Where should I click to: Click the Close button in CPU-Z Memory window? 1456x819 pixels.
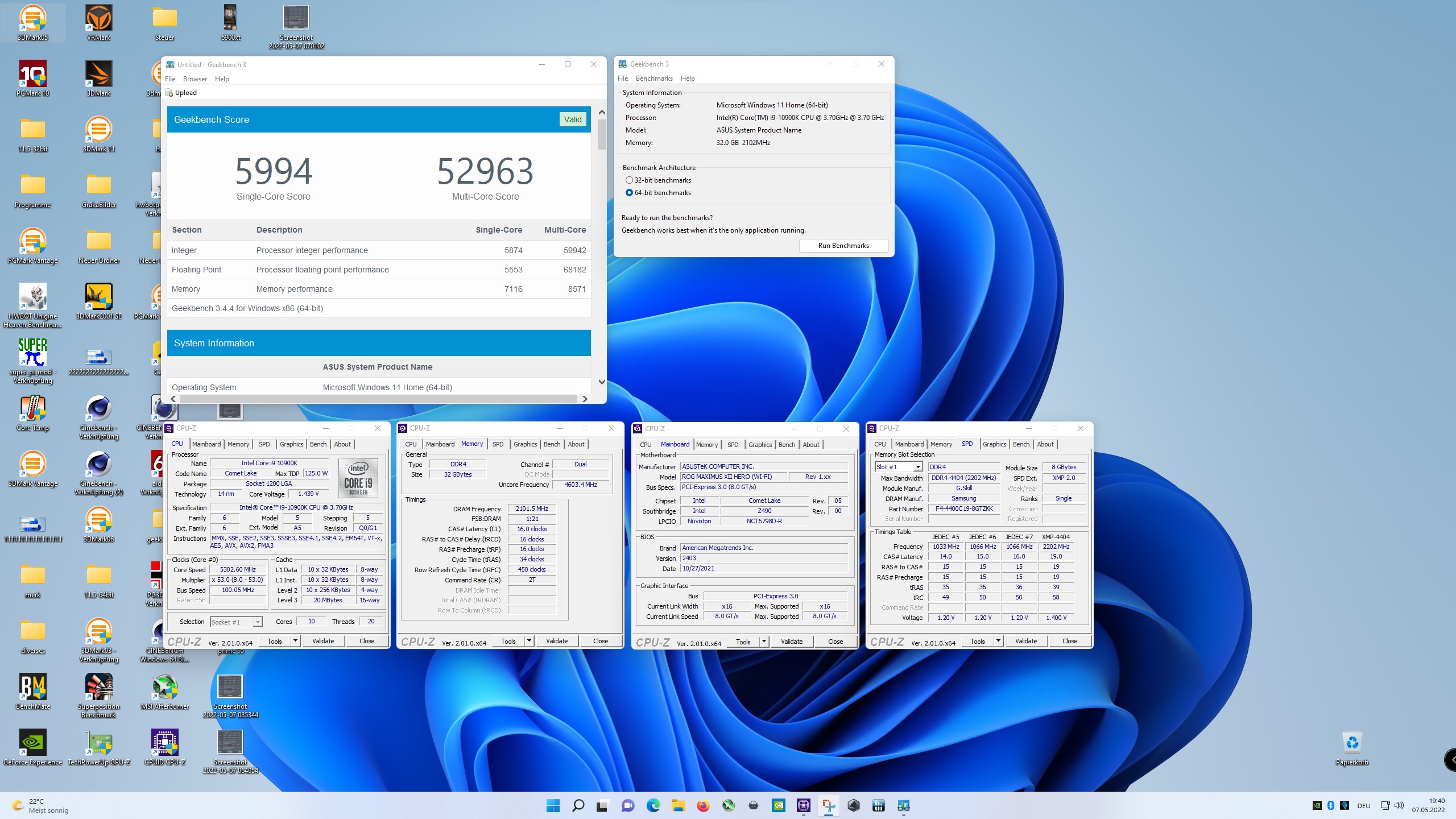[601, 641]
